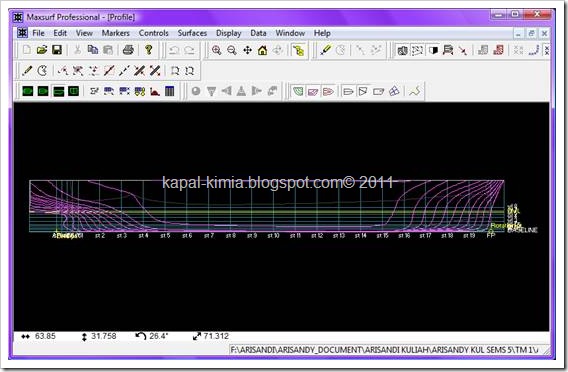Select the Zoom in magnifier tool

click(x=216, y=50)
